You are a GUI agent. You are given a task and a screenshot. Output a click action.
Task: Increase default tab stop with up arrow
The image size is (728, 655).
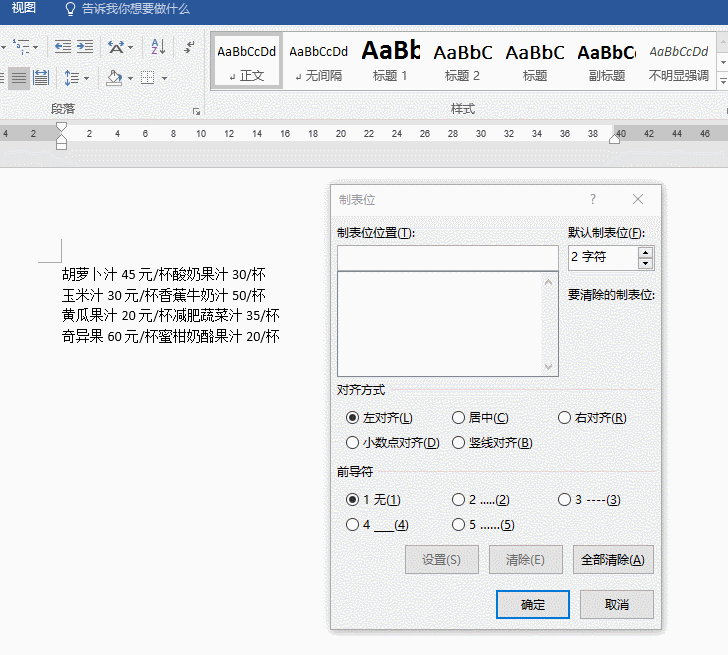coord(645,252)
